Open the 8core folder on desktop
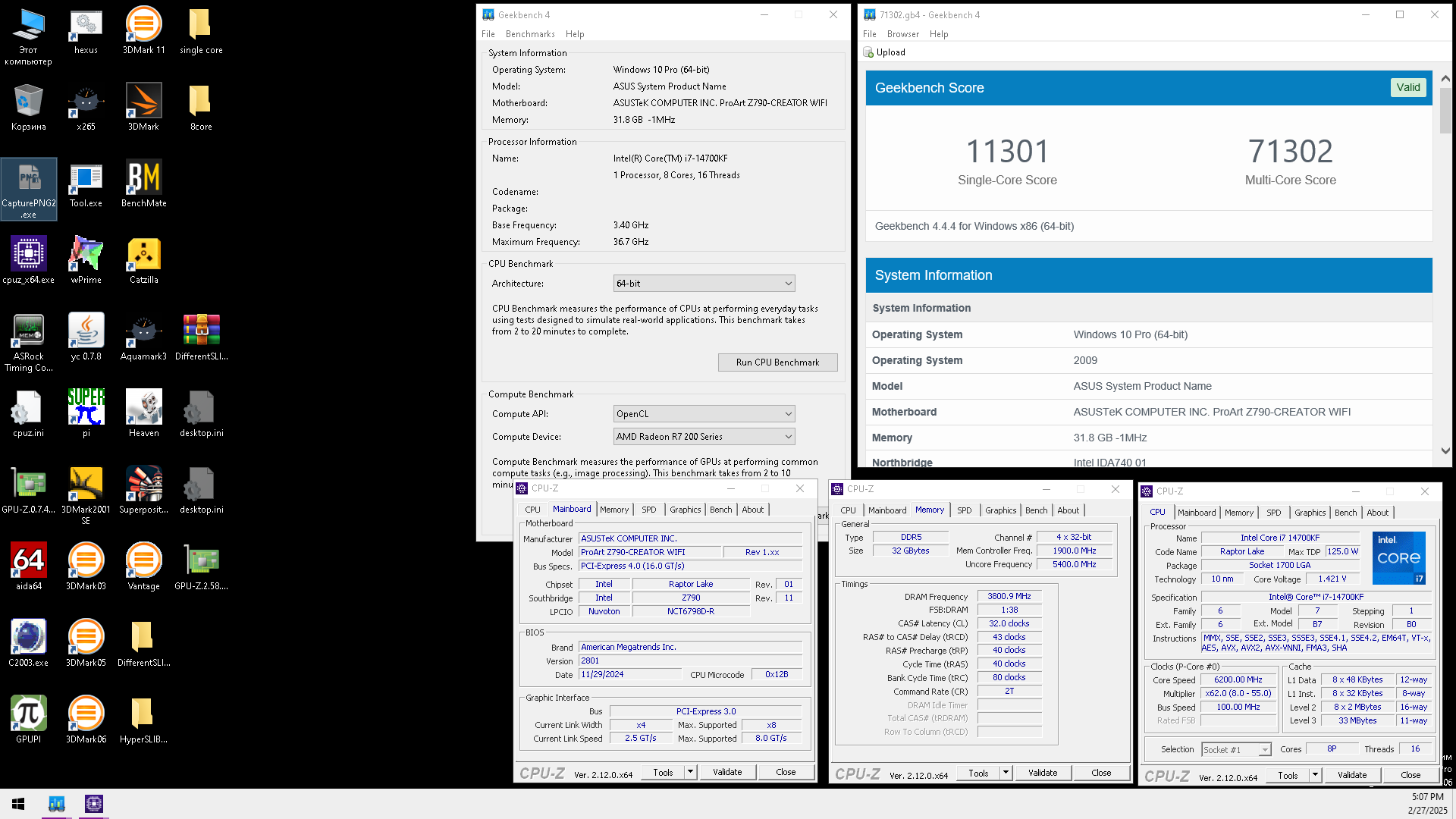 201,107
